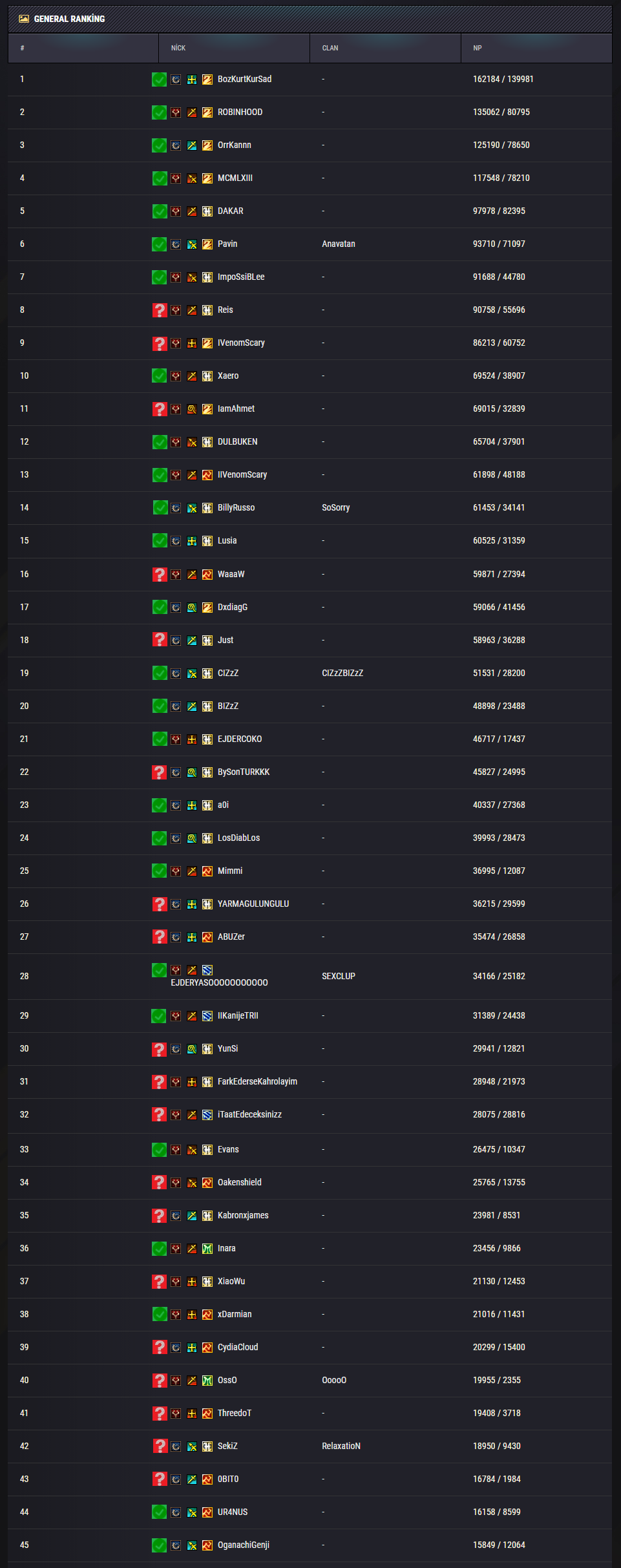This screenshot has height=1568, width=621.
Task: Click red question mark status beside Reis
Action: tap(160, 310)
